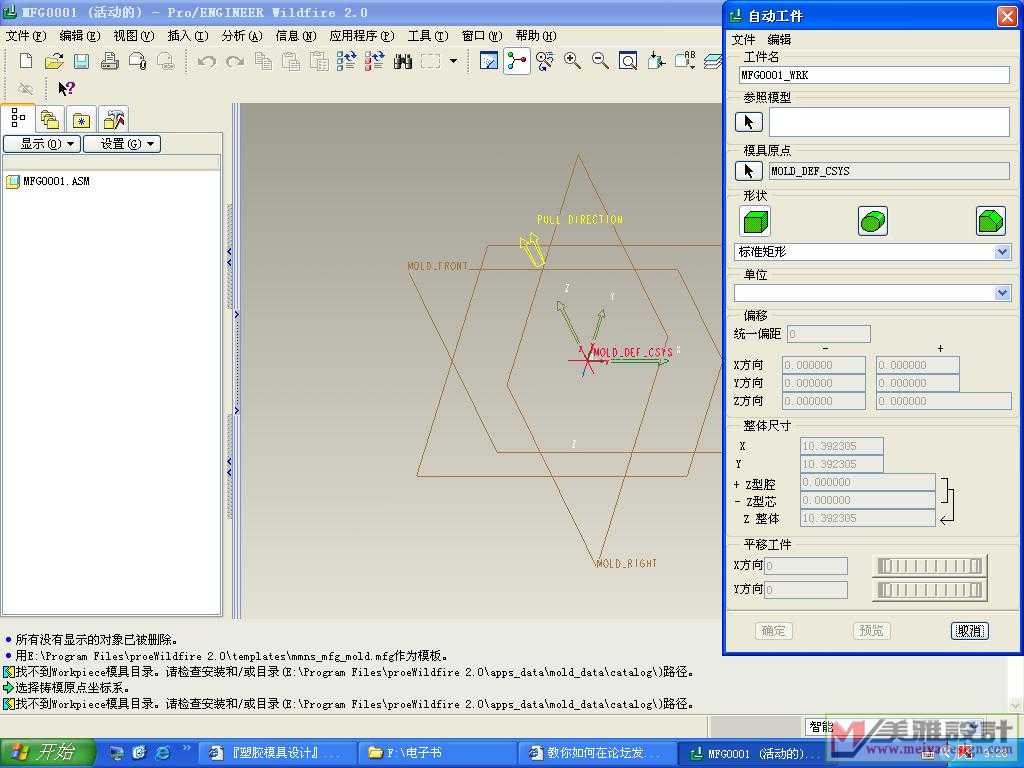Toggle the spin center display button
The height and width of the screenshot is (768, 1024).
pyautogui.click(x=516, y=61)
